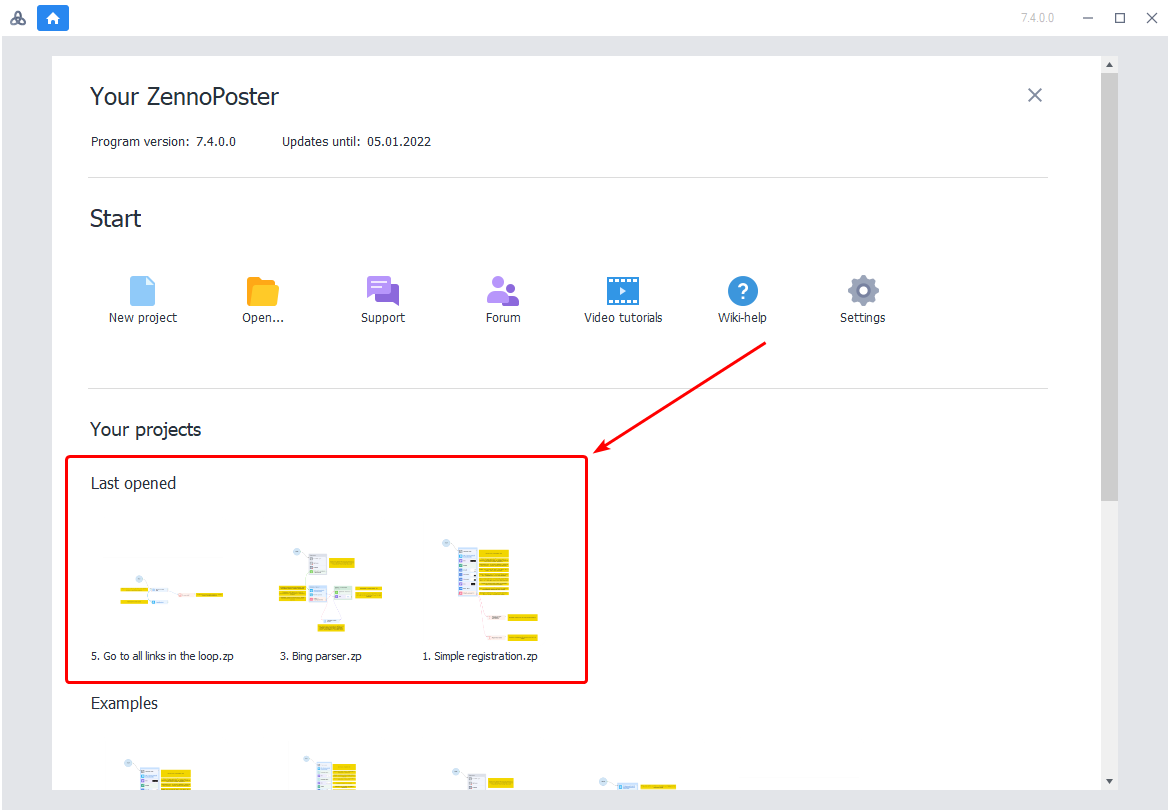Launch the Video tutorials icon
The height and width of the screenshot is (812, 1170).
622,291
